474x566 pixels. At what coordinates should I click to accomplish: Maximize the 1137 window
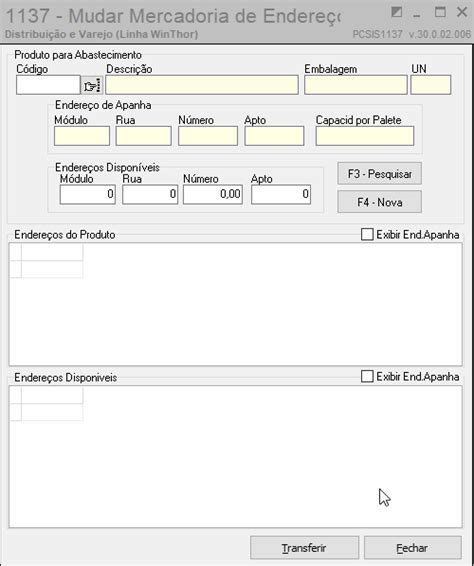click(440, 12)
